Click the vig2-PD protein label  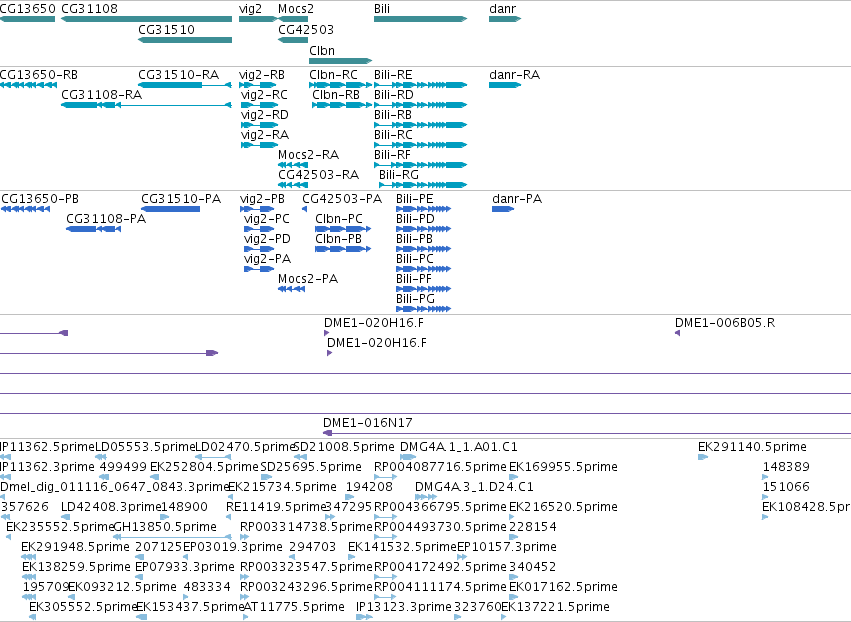coord(267,239)
